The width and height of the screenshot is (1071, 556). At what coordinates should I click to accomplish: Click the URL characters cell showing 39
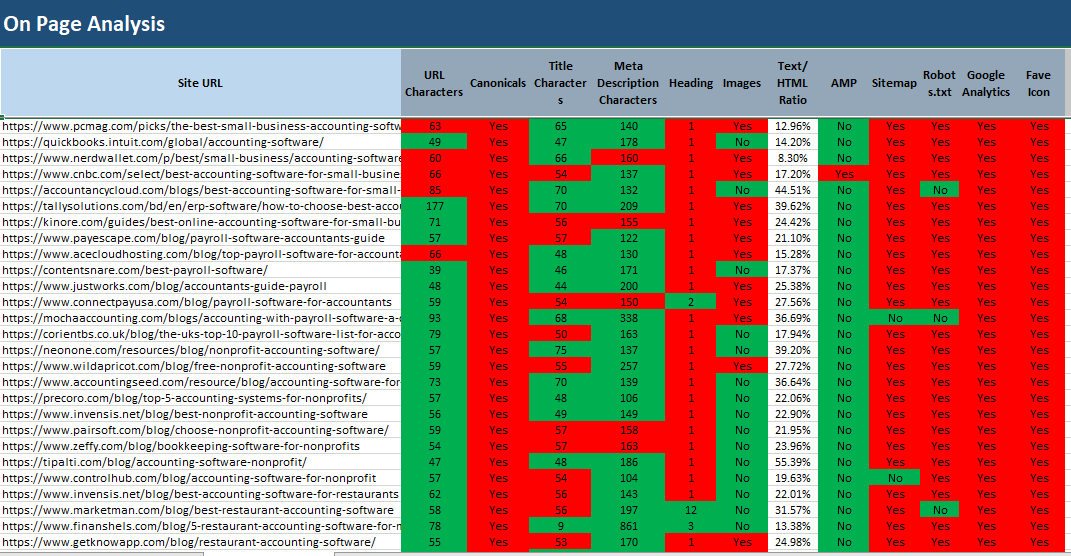click(x=434, y=270)
